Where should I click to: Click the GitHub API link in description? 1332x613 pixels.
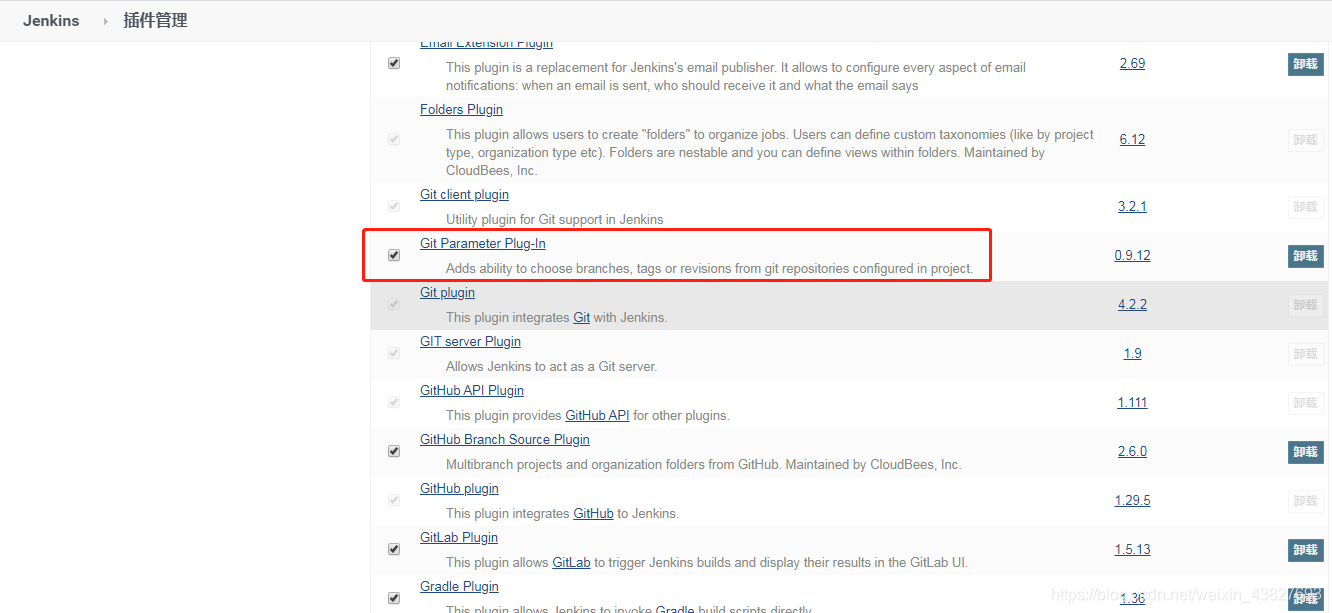[597, 415]
